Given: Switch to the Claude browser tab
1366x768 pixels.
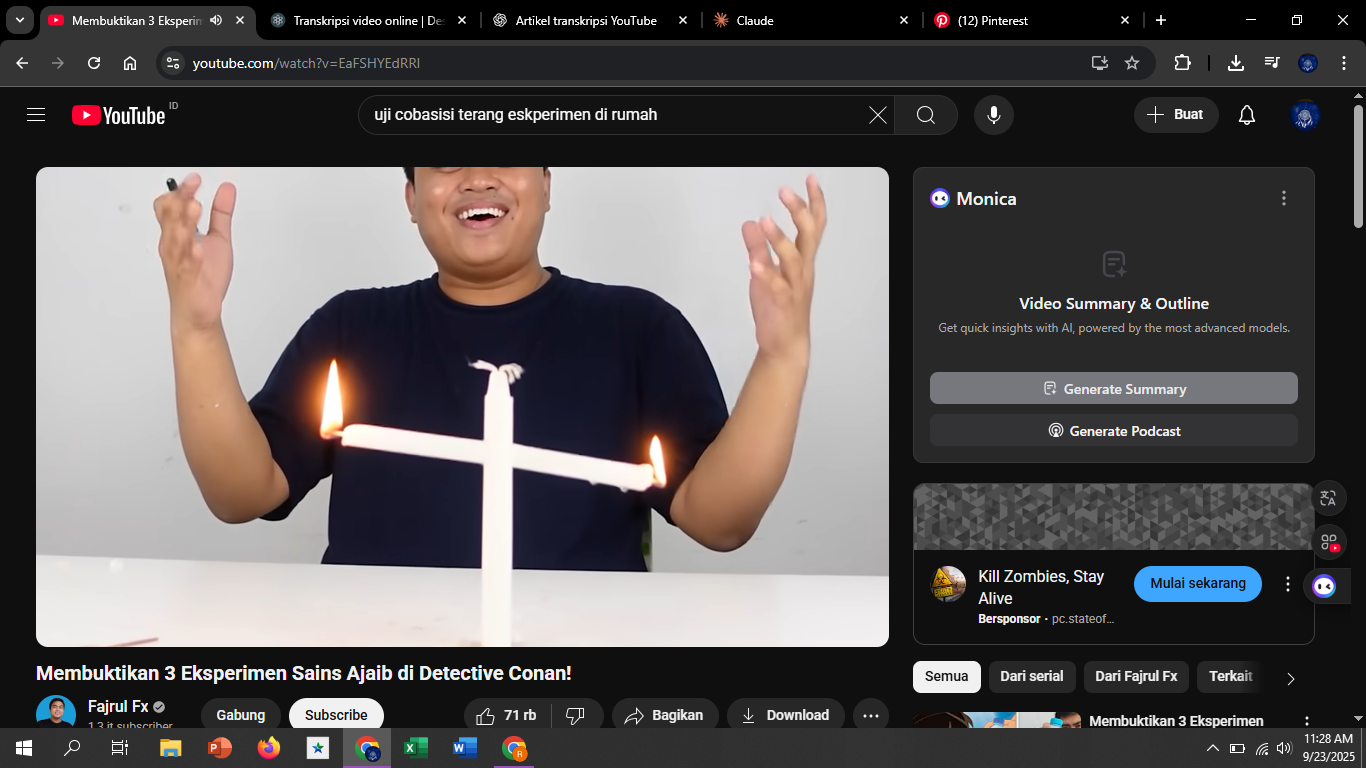Looking at the screenshot, I should point(790,19).
